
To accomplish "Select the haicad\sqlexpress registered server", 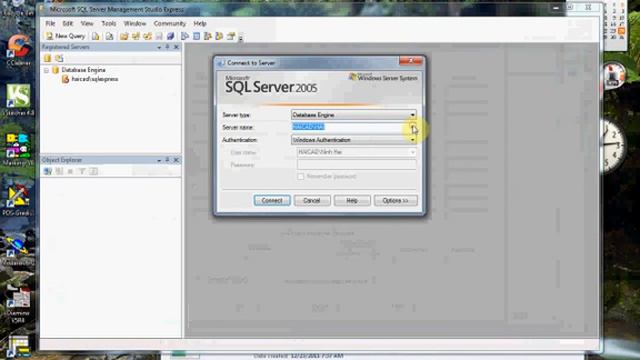I will point(95,79).
